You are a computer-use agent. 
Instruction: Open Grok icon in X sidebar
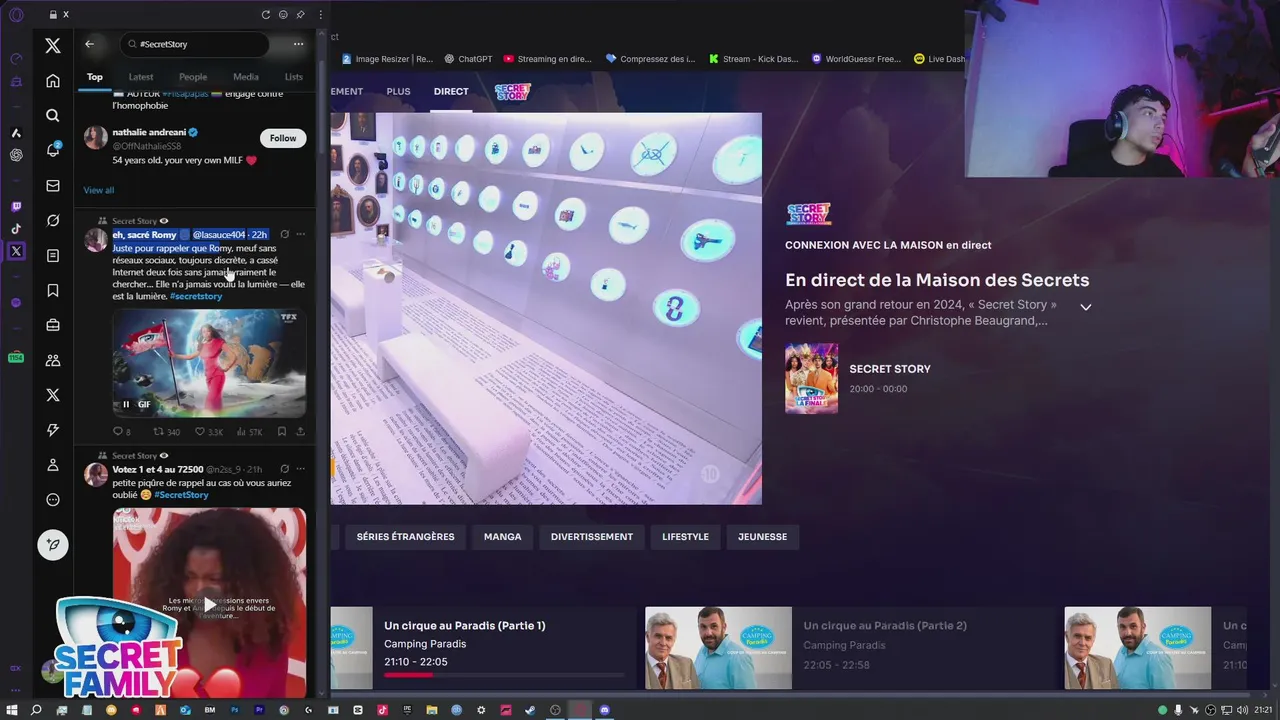[53, 221]
